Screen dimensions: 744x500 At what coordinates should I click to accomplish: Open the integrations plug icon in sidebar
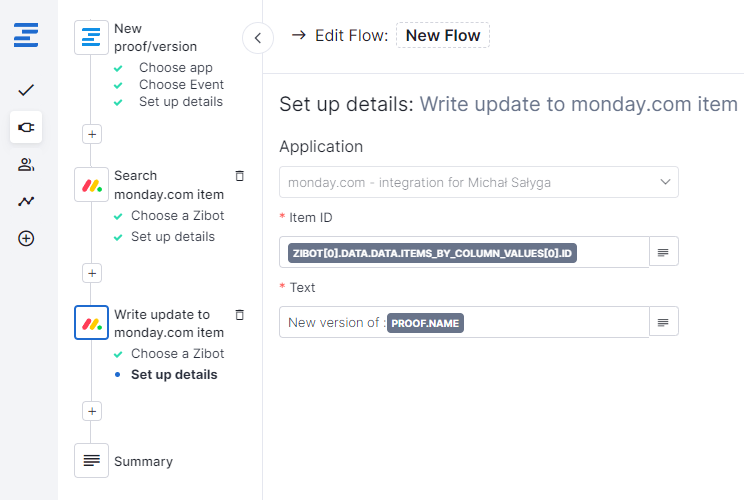tap(26, 127)
